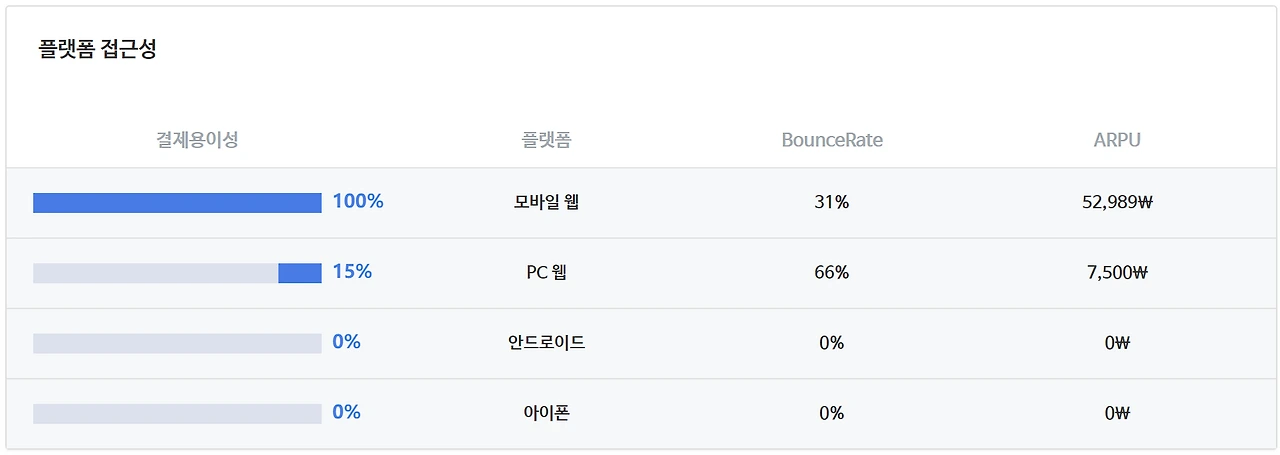Click the empty progress bar for 아이폰

(177, 413)
